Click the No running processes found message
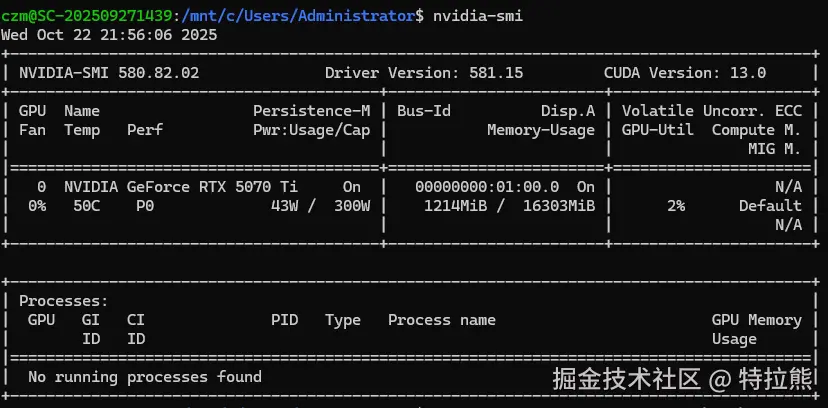This screenshot has height=408, width=828. point(145,377)
